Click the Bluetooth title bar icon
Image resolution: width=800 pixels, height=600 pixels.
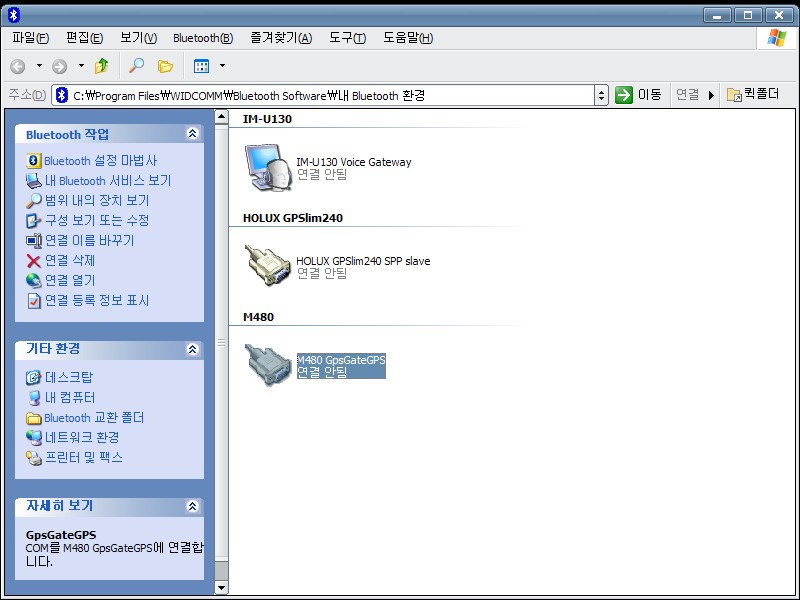(x=14, y=15)
